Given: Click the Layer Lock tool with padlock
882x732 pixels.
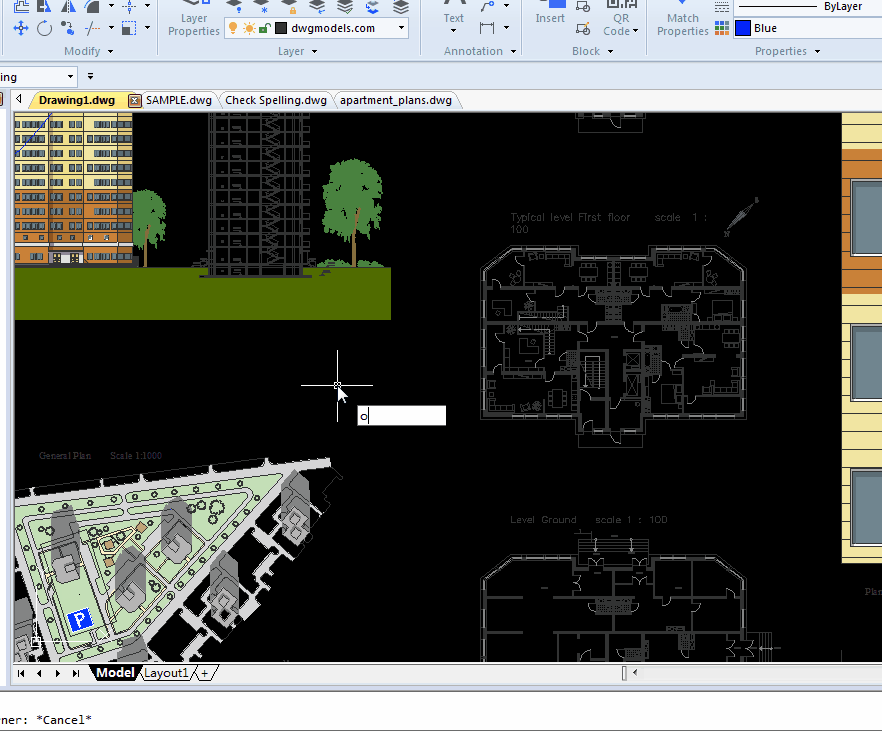Looking at the screenshot, I should point(289,7).
